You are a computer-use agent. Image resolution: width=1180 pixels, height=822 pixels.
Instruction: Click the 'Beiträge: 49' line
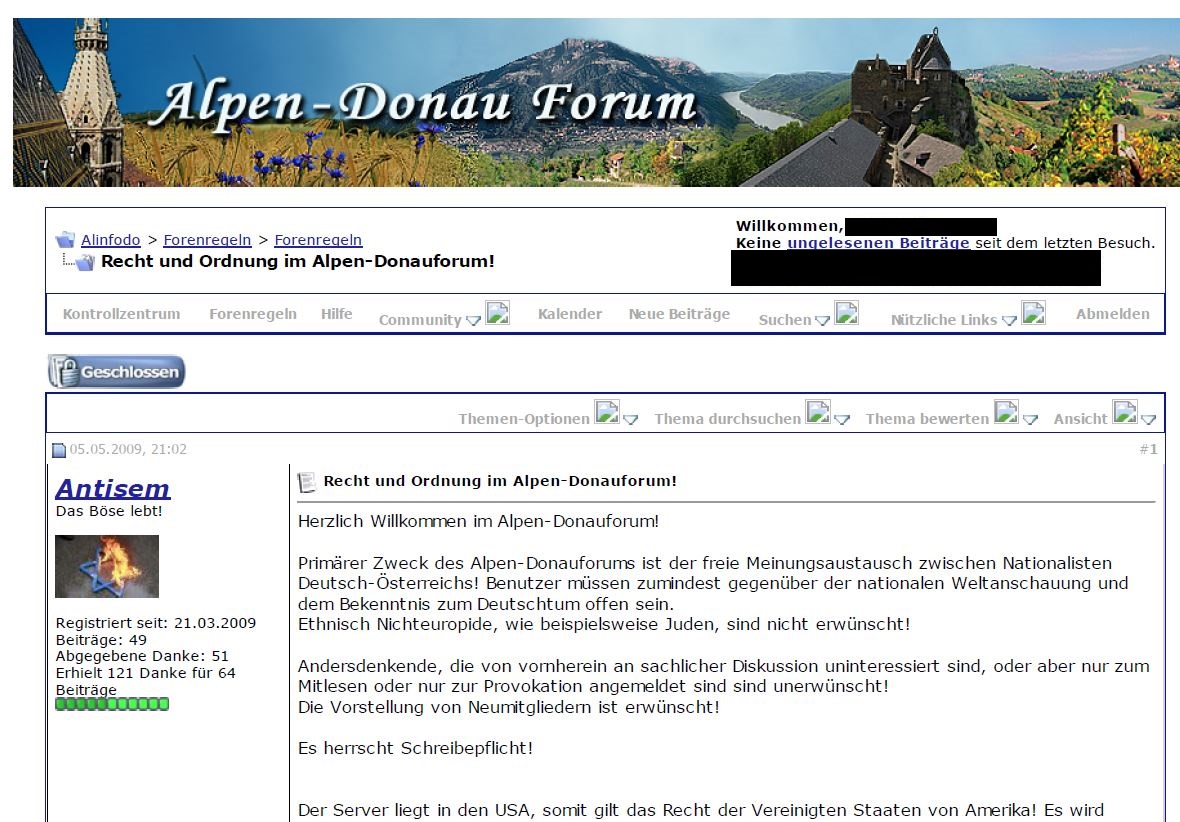pyautogui.click(x=101, y=640)
